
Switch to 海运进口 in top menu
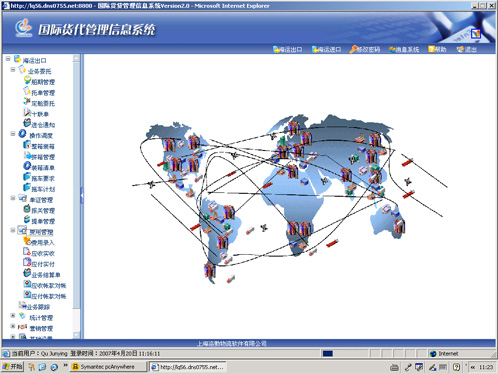(x=326, y=50)
